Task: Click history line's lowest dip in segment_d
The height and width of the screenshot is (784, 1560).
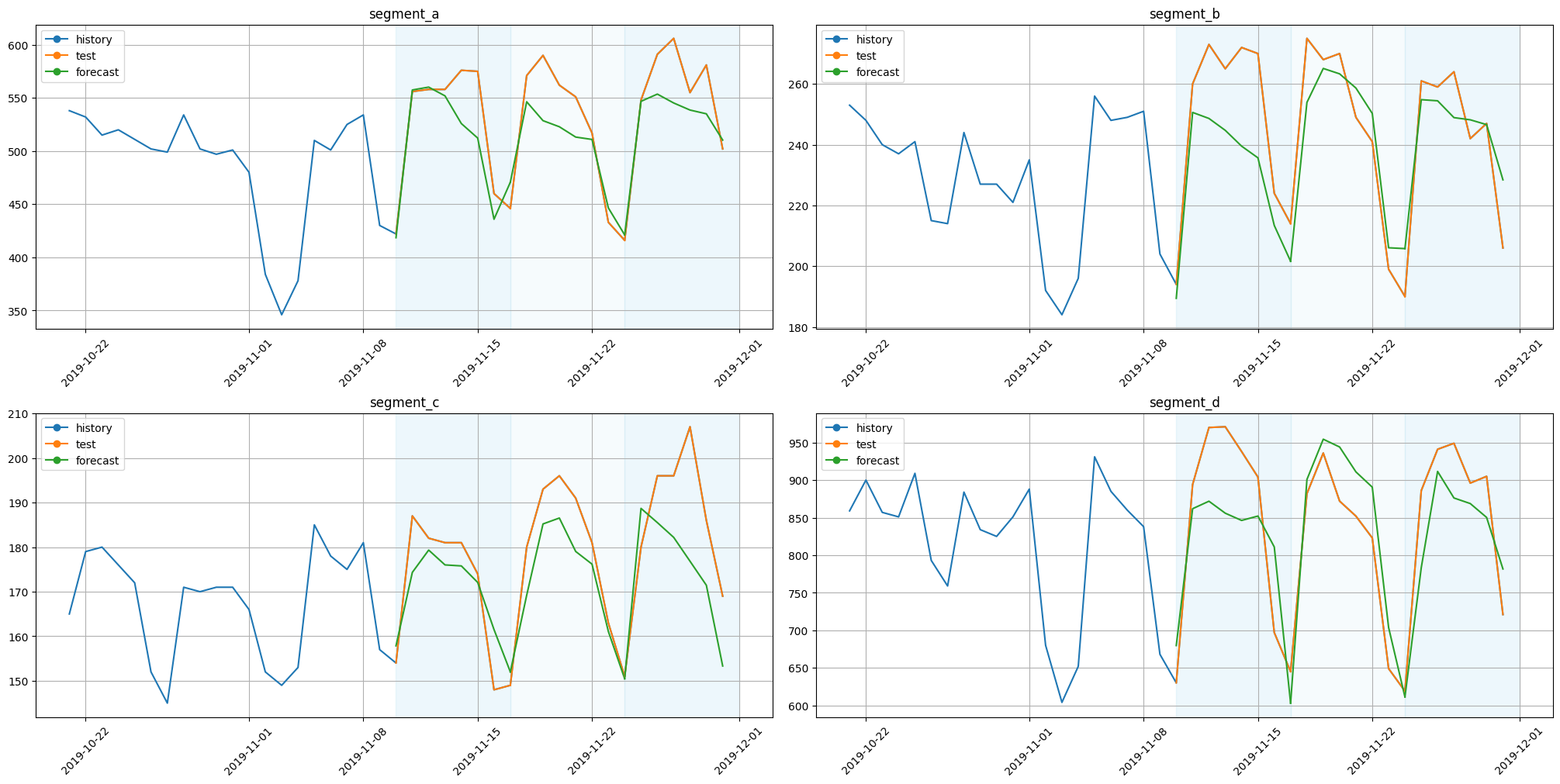Action: (x=1062, y=702)
